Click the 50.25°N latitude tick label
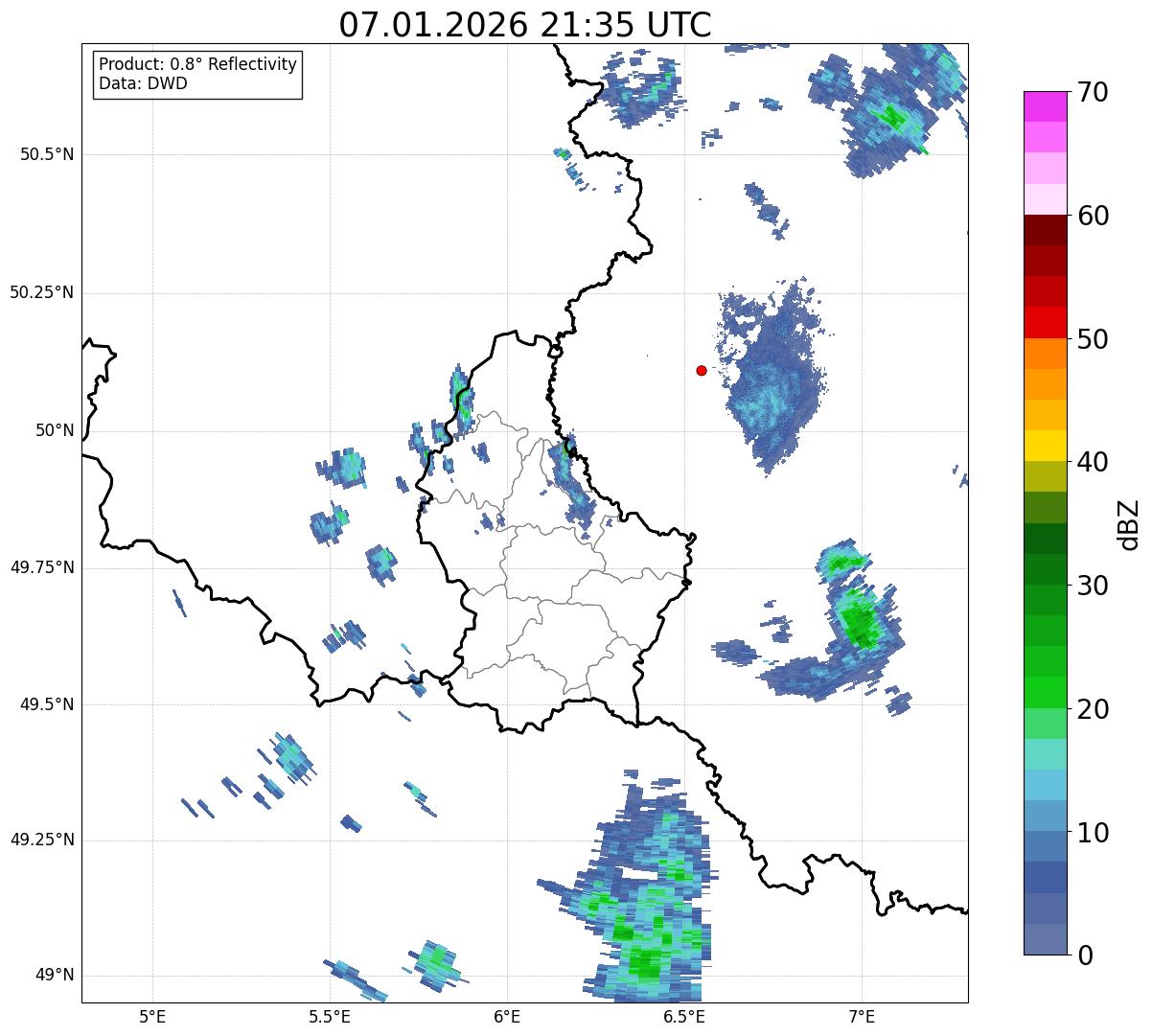1152x1036 pixels. [x=42, y=292]
